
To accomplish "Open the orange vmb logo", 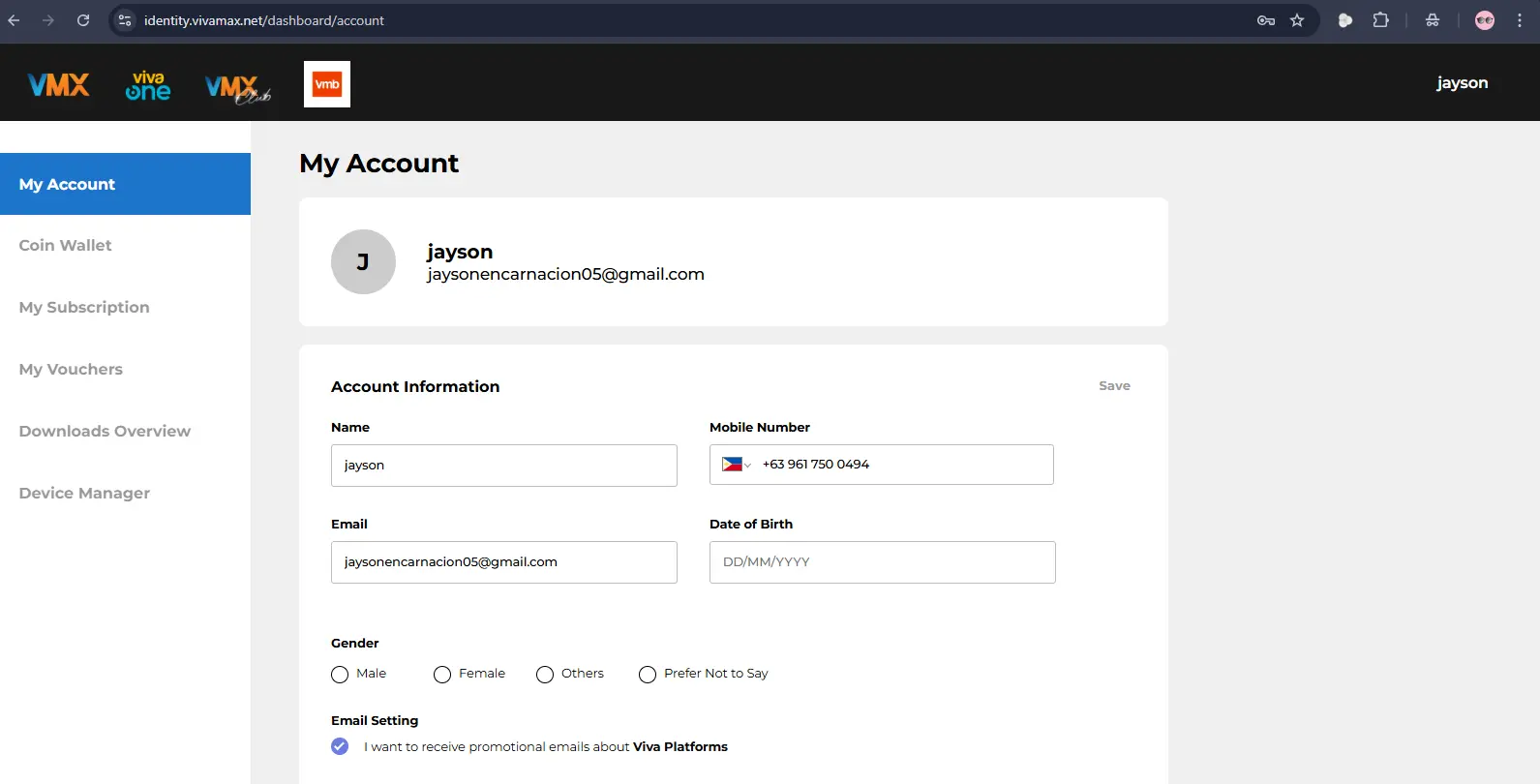I will coord(327,84).
